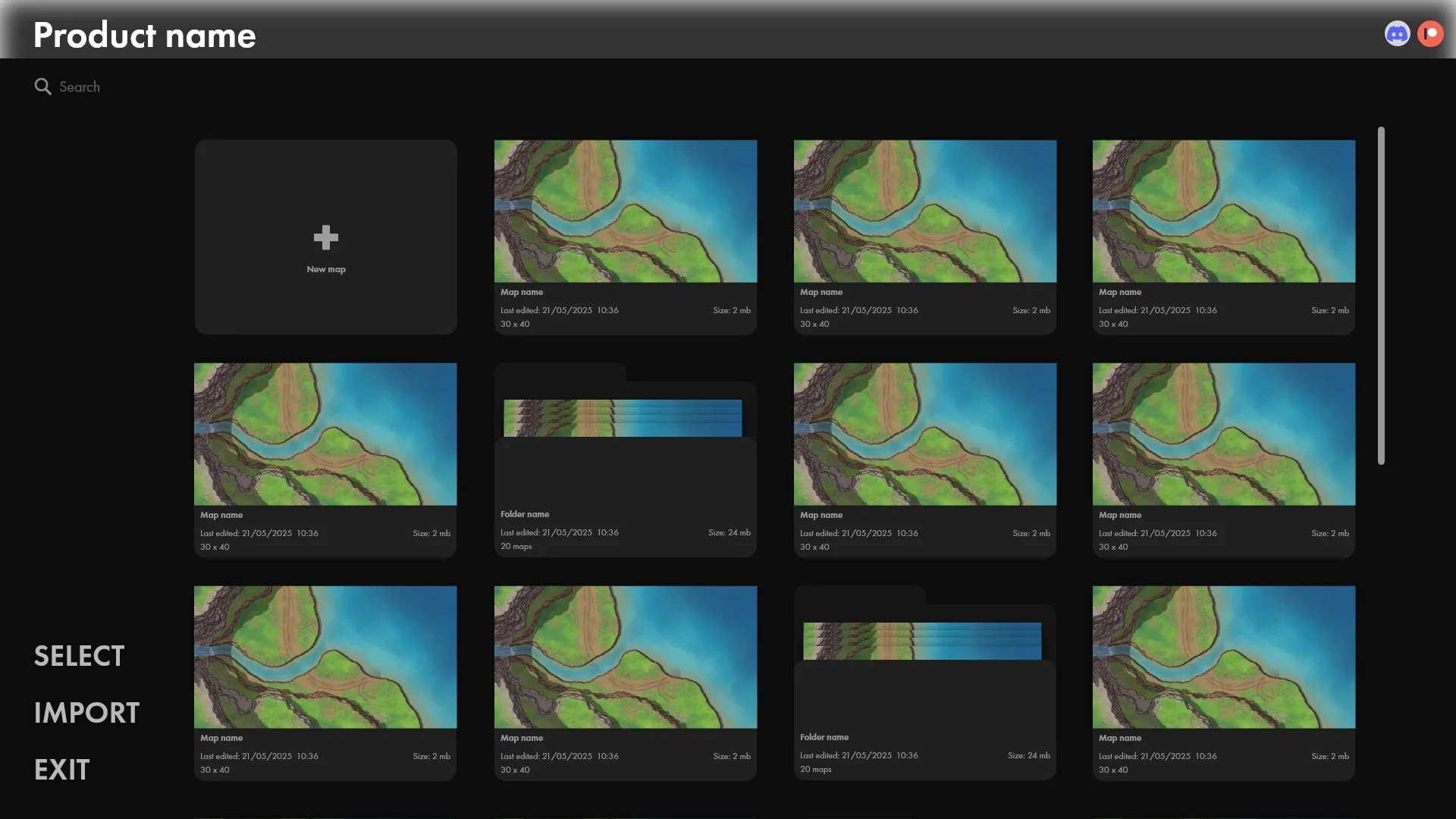Click the Product name title

click(144, 34)
